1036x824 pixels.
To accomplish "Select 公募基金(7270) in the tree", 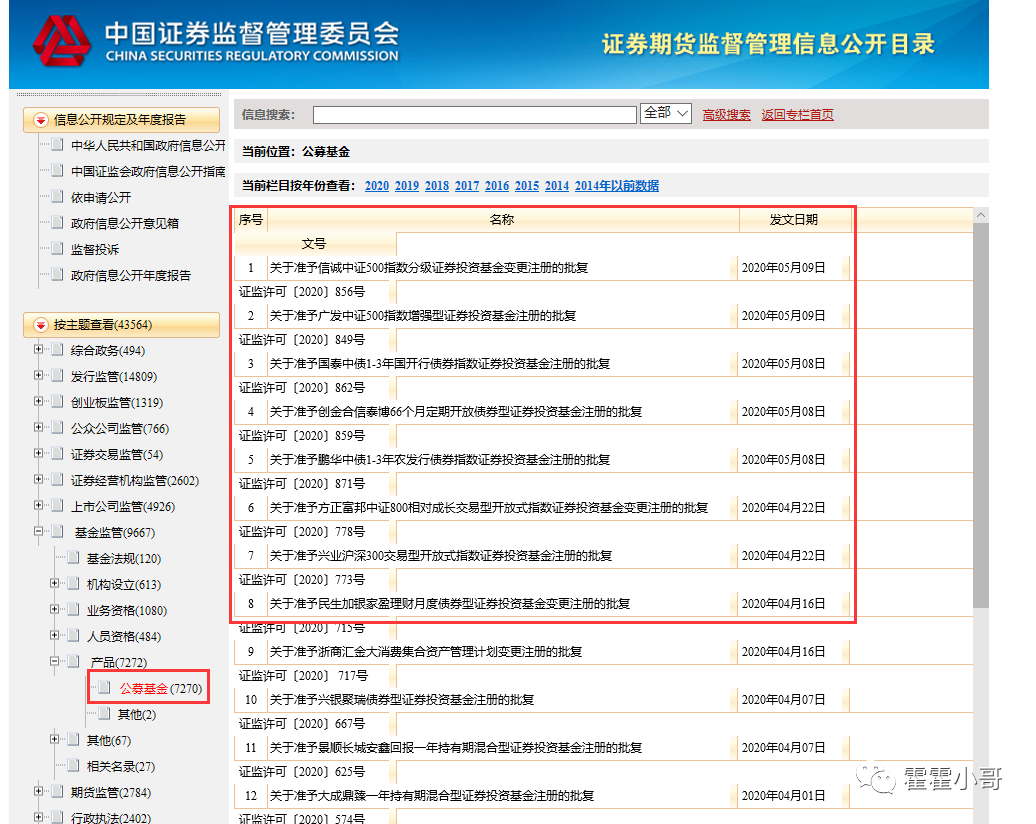I will pos(161,689).
